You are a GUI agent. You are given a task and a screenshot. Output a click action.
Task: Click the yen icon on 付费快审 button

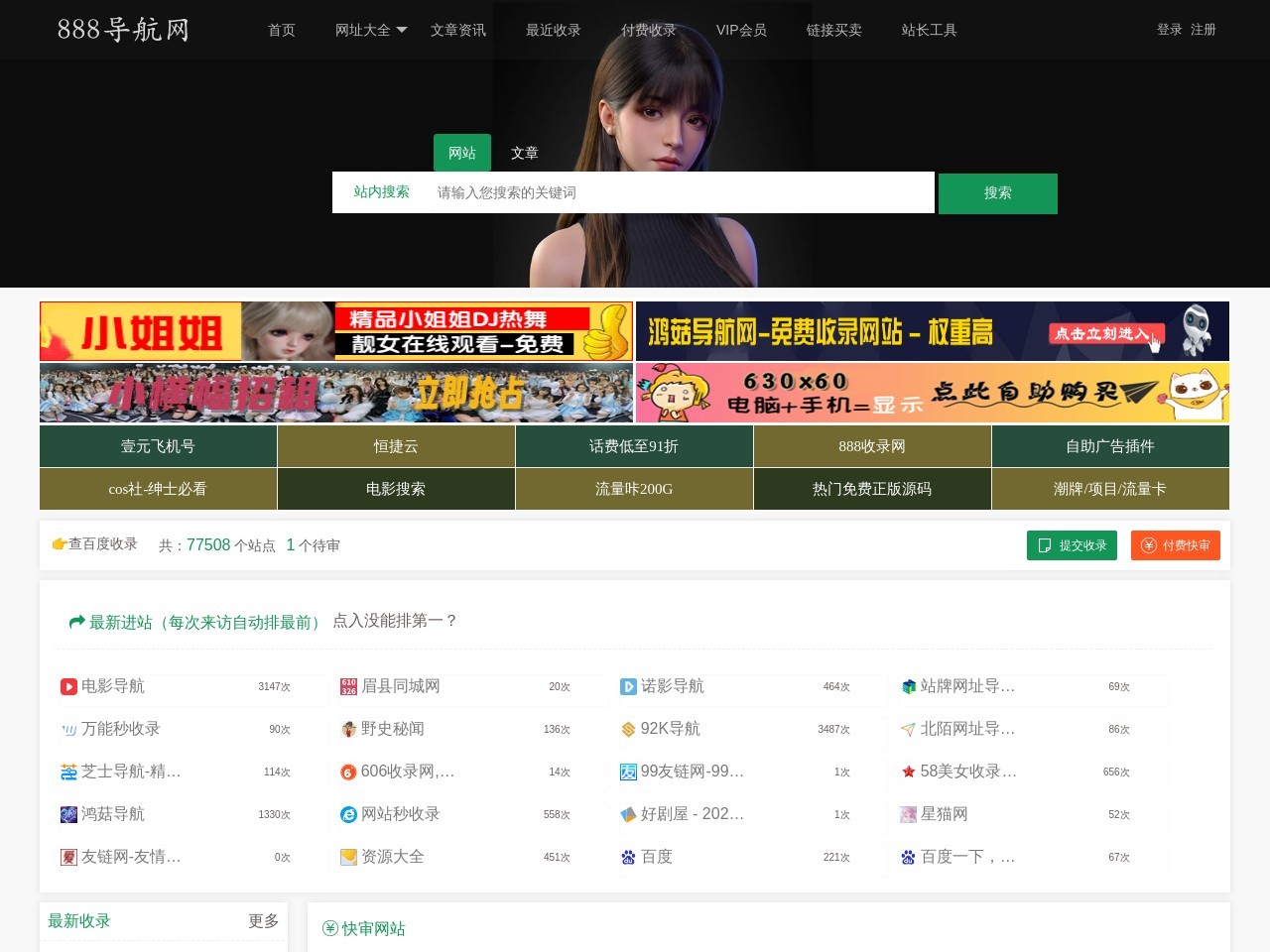[1149, 545]
